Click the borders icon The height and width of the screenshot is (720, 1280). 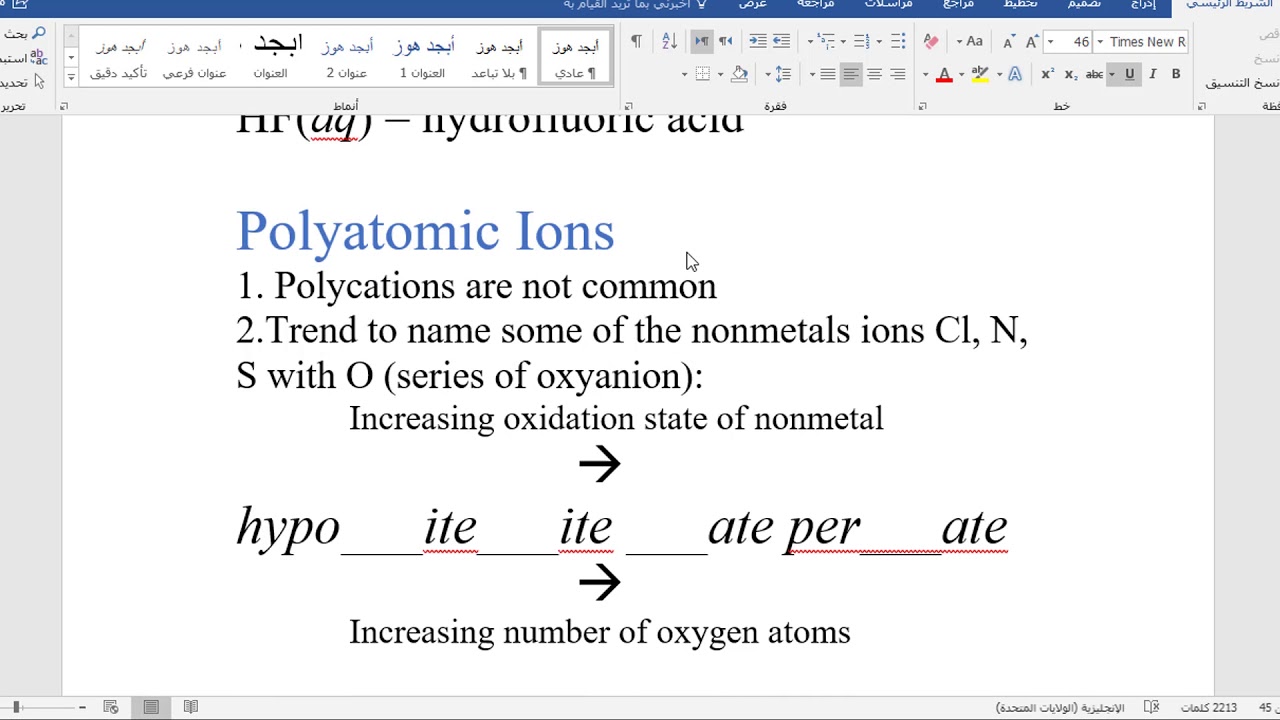click(703, 74)
